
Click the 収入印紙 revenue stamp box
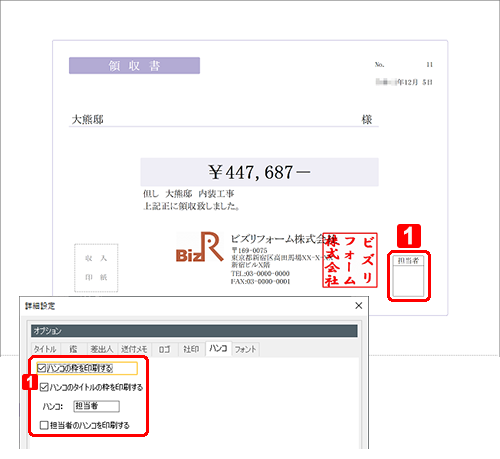pos(96,268)
